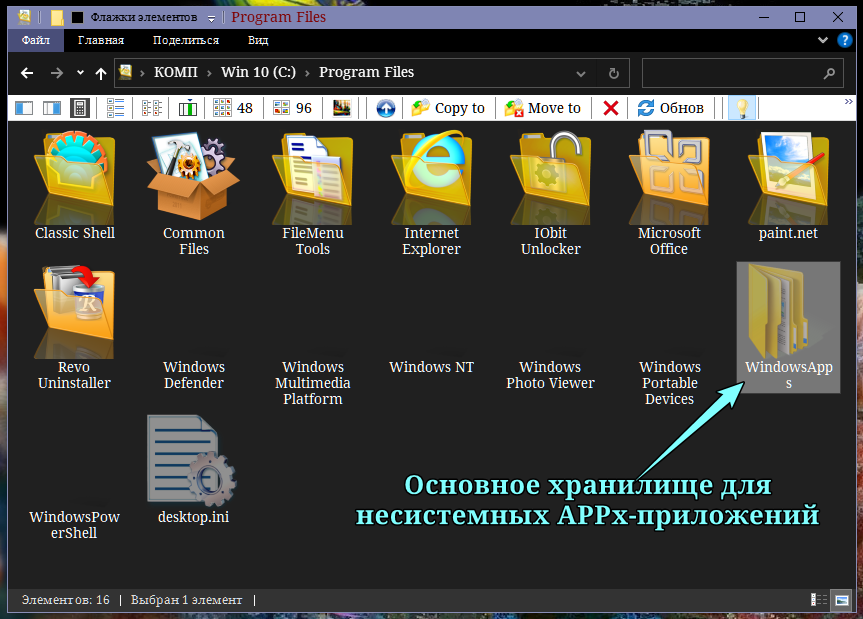This screenshot has height=619, width=863.
Task: Toggle the navigation pane toolbar icon
Action: (24, 108)
